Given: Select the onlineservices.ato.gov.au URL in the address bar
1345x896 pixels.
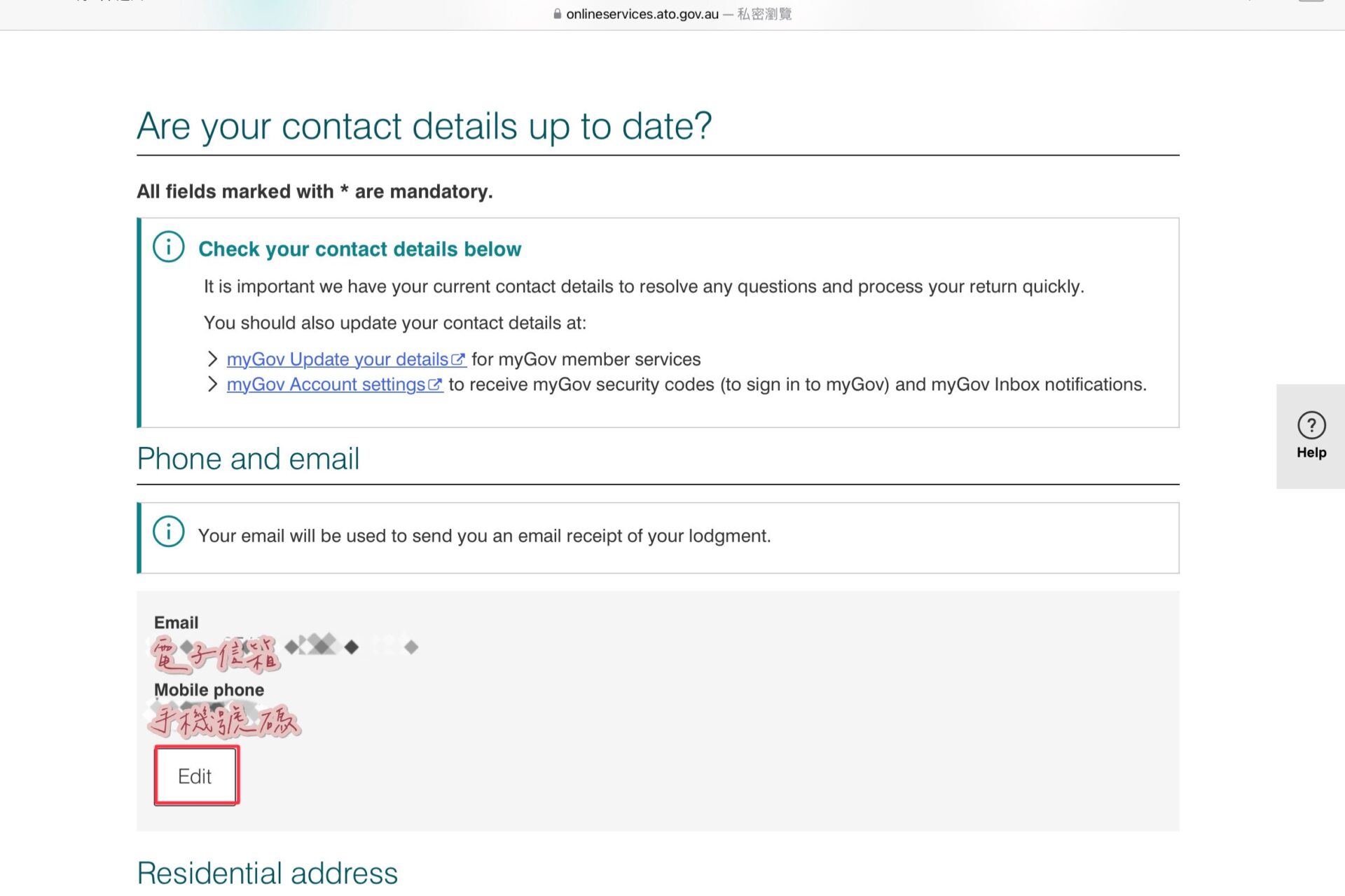Looking at the screenshot, I should click(642, 14).
